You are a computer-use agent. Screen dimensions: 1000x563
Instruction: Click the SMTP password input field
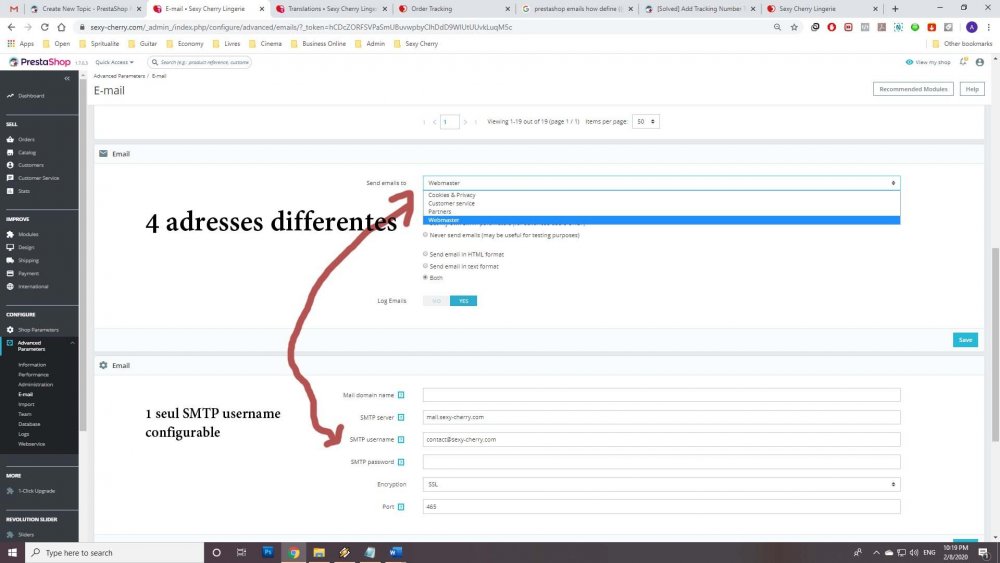pos(661,462)
